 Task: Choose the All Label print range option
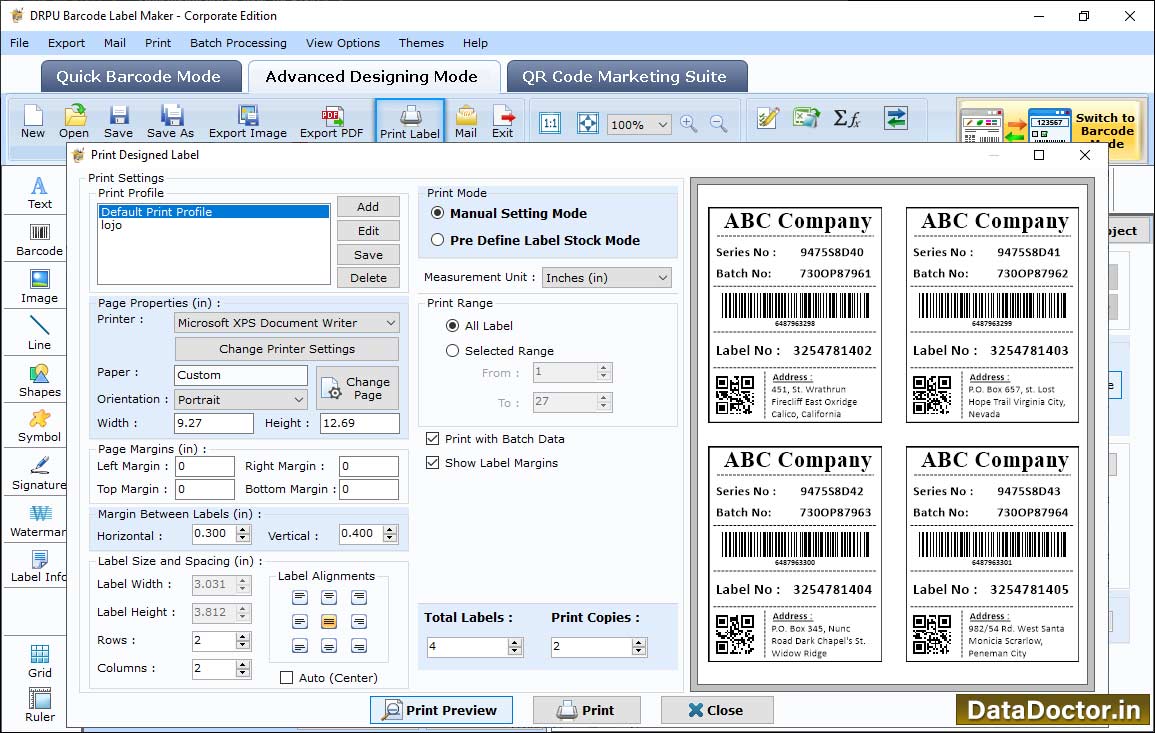click(x=452, y=326)
